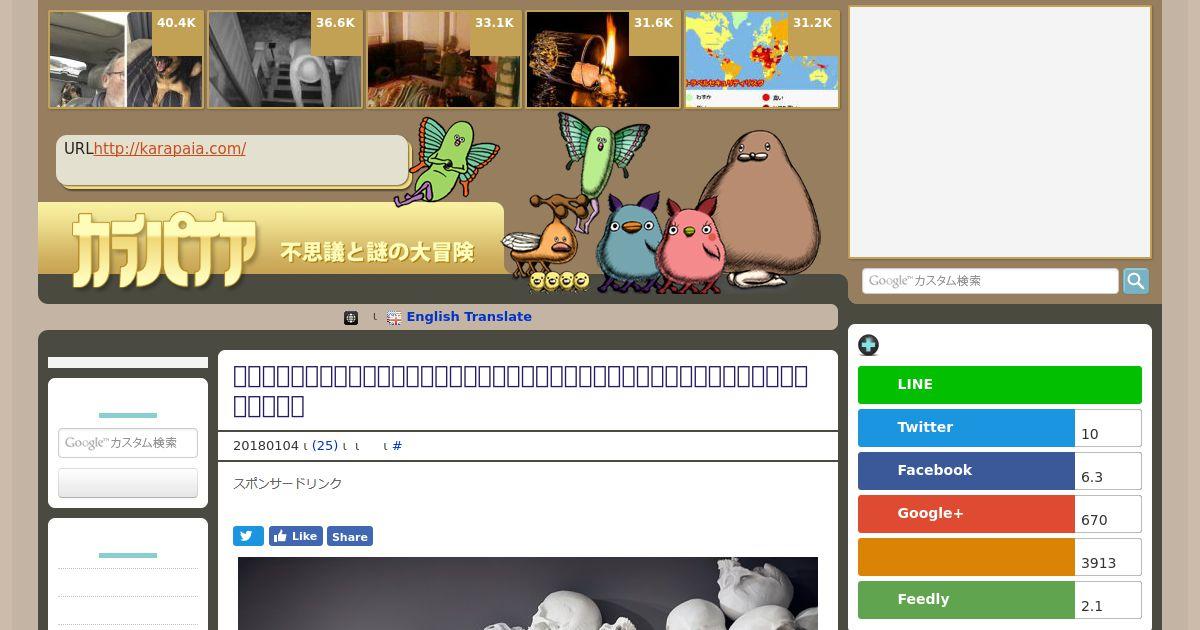The height and width of the screenshot is (630, 1200).
Task: Open the skulls article image
Action: [x=528, y=594]
